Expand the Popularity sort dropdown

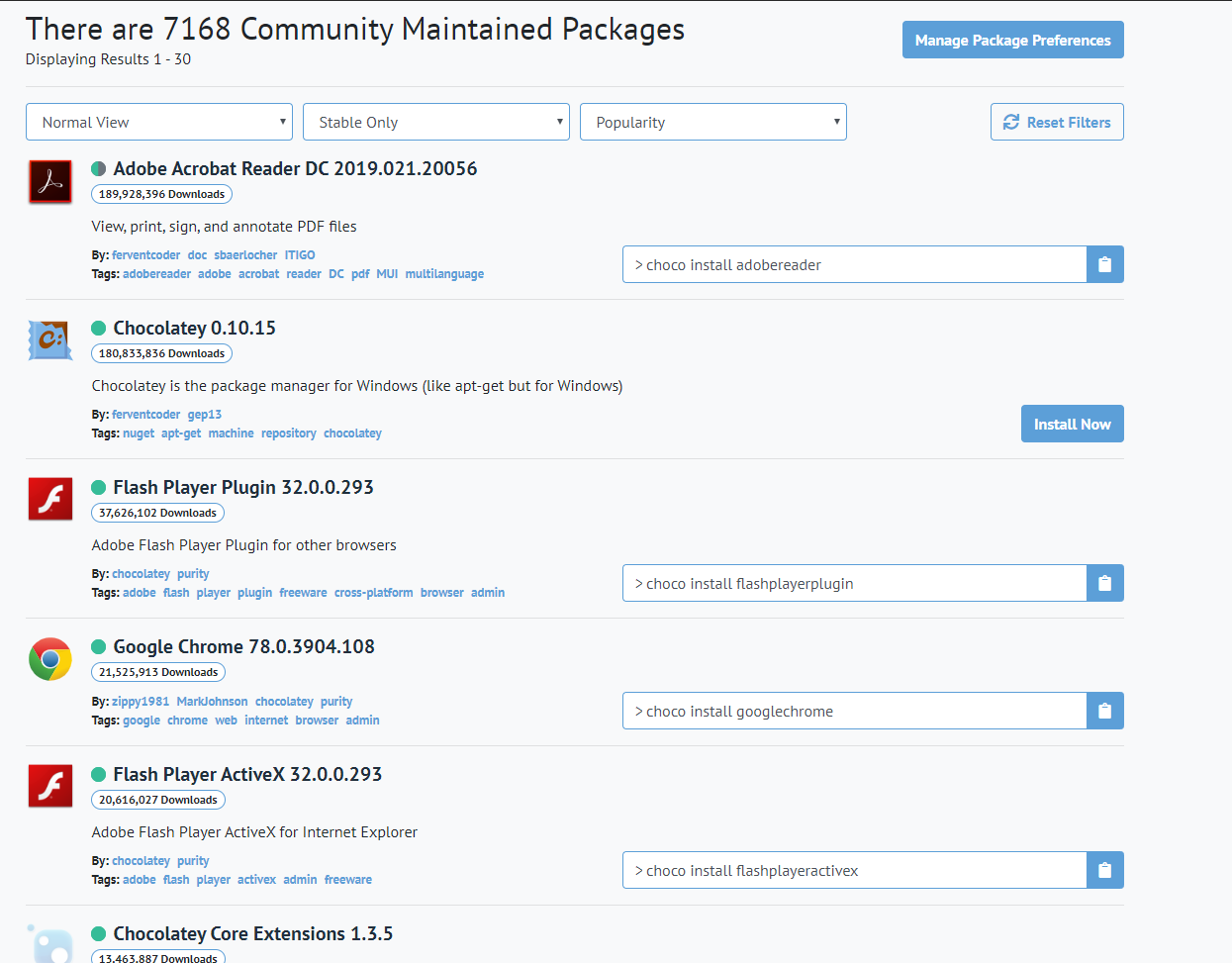(x=713, y=122)
